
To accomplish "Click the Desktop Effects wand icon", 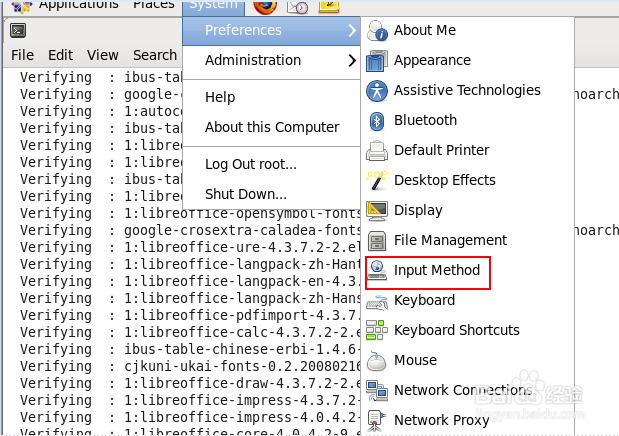I will [377, 181].
